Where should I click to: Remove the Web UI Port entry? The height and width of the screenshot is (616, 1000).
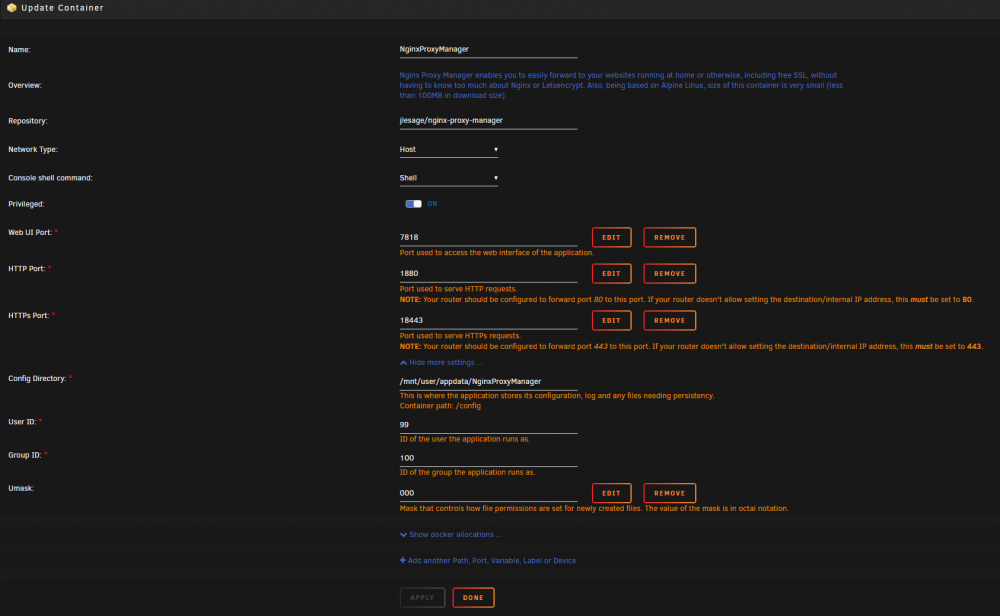tap(670, 237)
